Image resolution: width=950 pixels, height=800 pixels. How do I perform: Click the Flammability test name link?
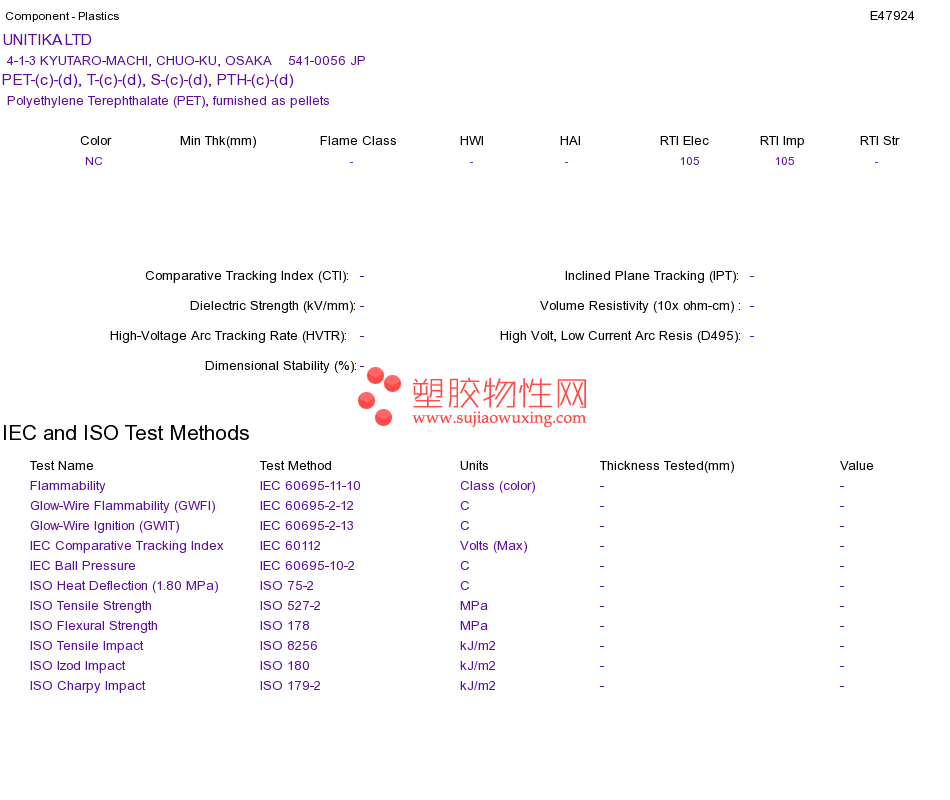[x=67, y=486]
